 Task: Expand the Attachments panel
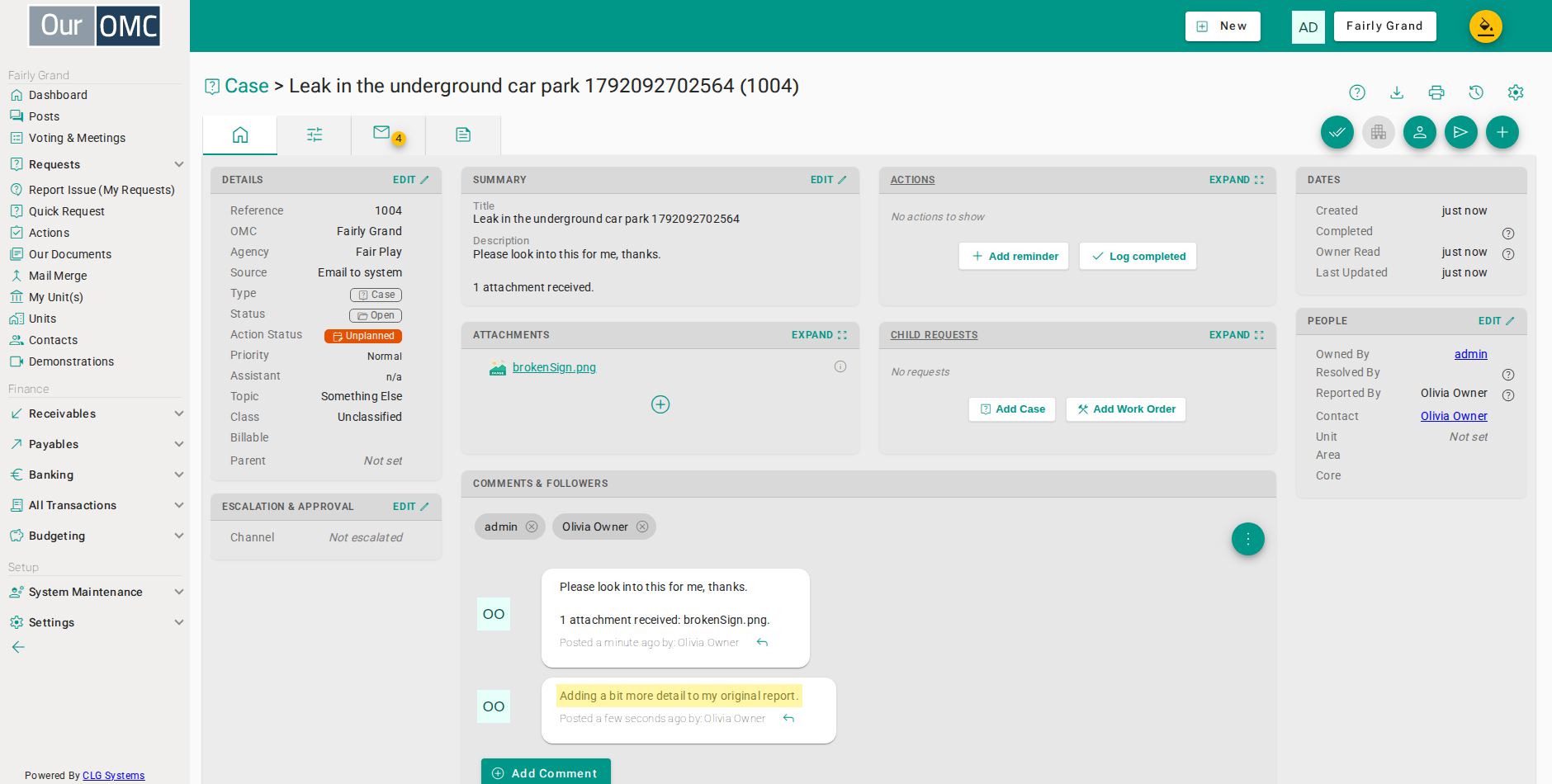click(x=819, y=335)
